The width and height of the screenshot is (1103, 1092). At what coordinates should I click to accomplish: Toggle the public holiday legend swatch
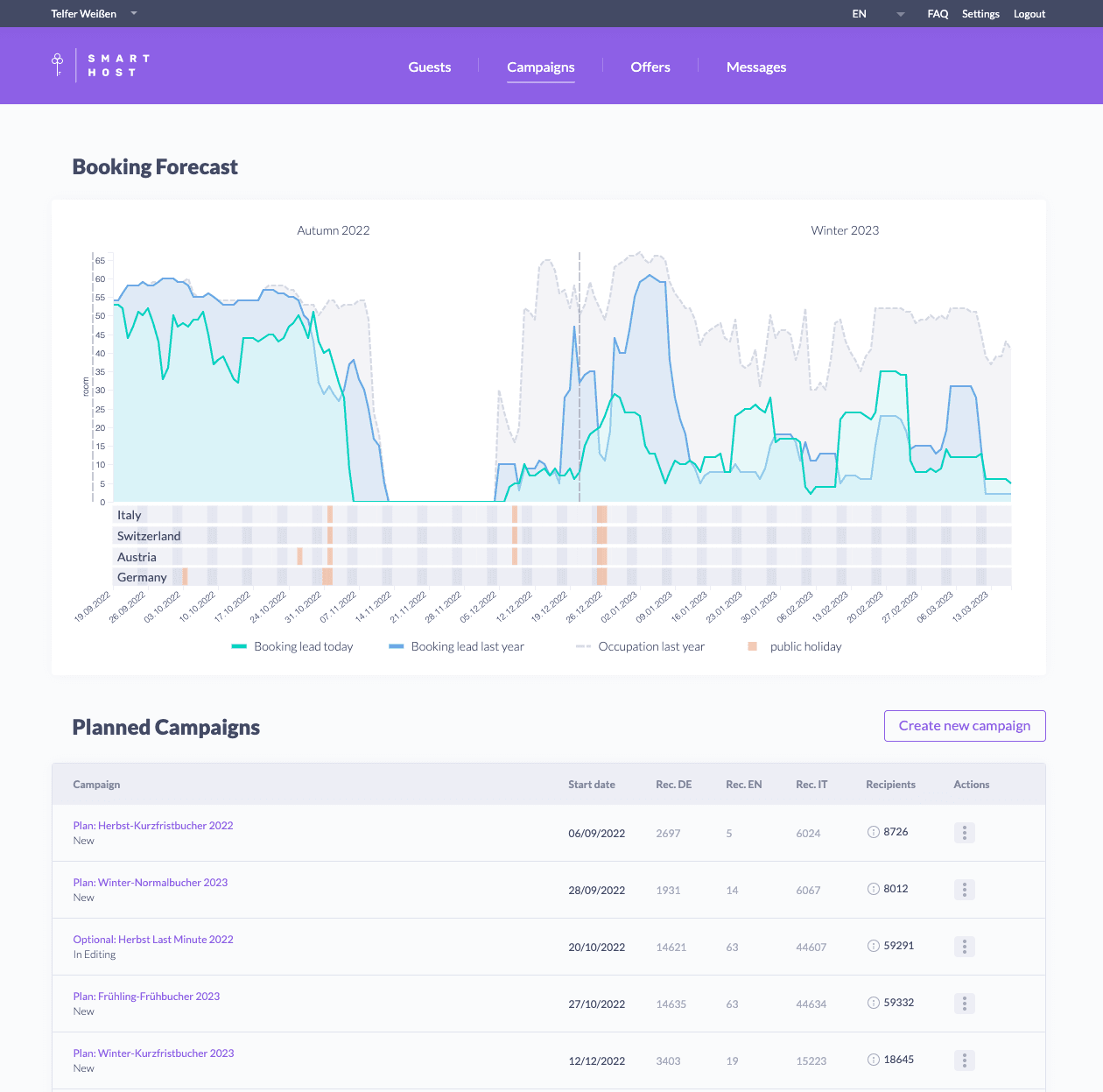coord(753,647)
